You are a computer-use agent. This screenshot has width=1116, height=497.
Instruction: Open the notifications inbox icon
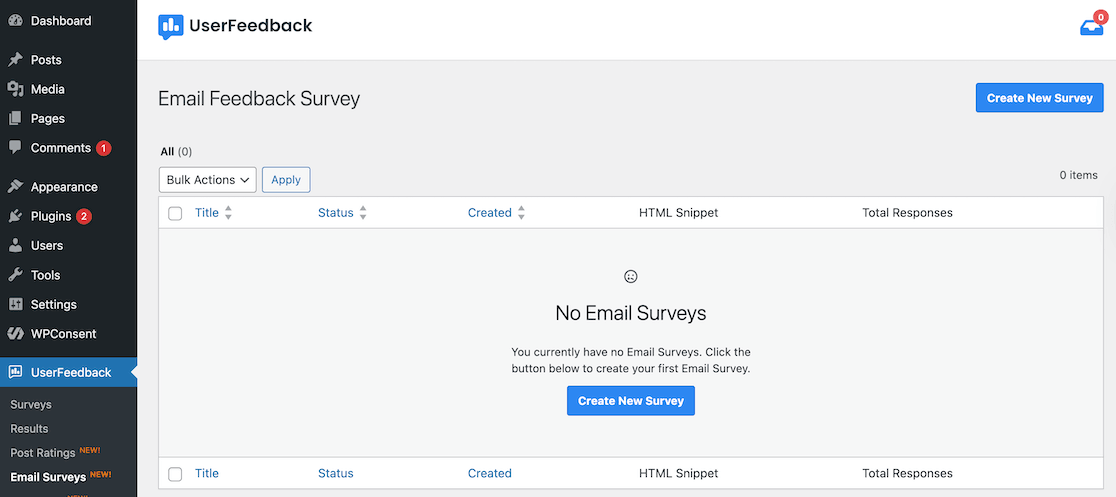pos(1091,27)
